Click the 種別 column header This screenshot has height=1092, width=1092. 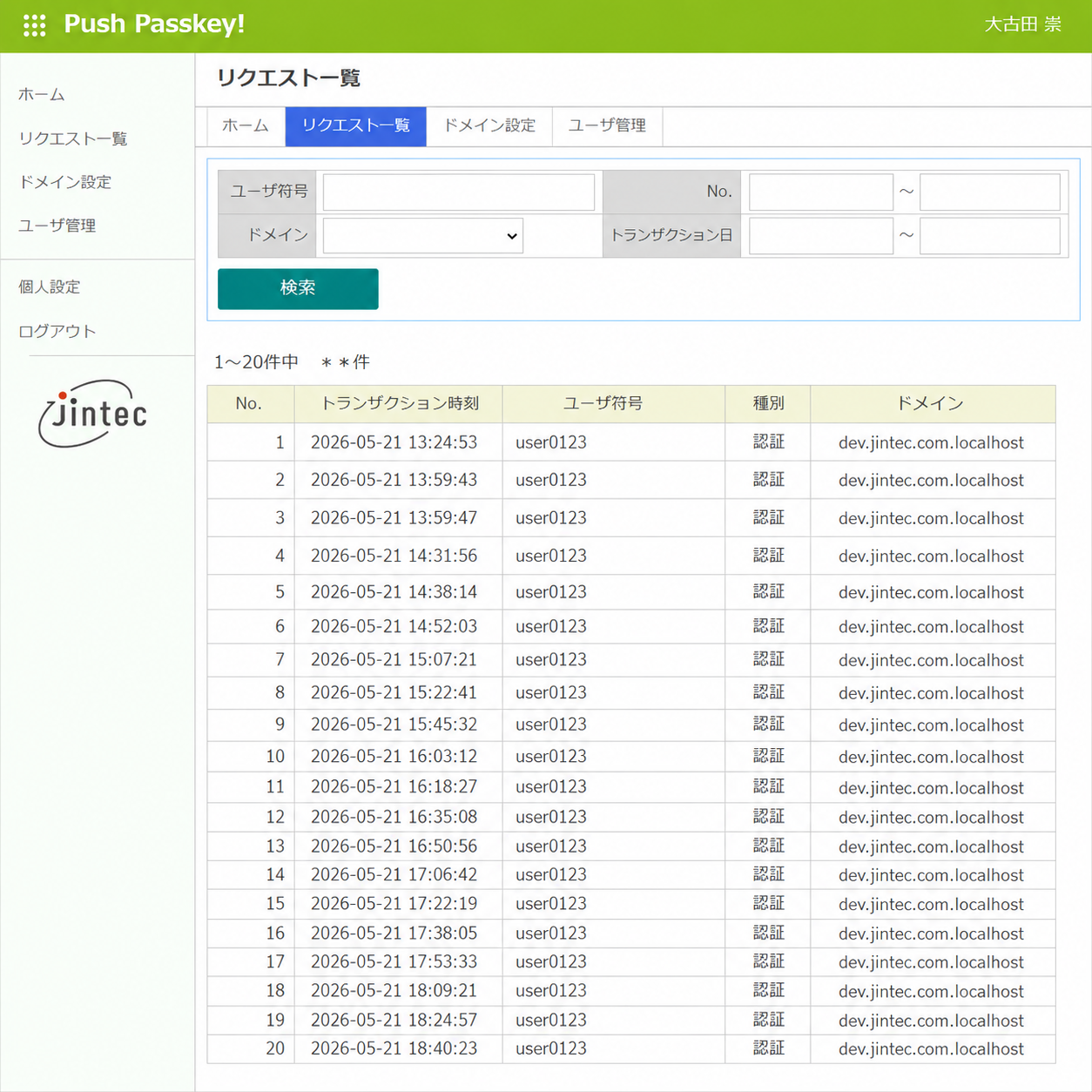[768, 404]
